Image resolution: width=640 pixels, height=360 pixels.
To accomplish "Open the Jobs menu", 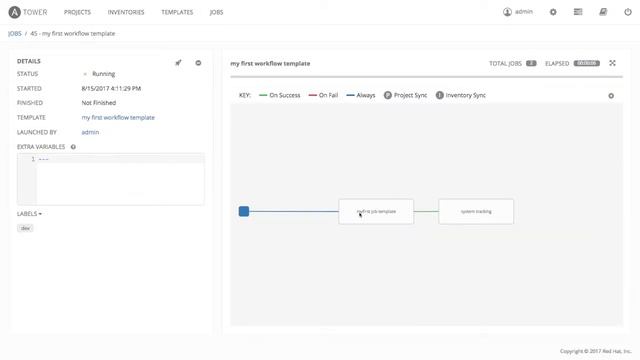I will [216, 12].
